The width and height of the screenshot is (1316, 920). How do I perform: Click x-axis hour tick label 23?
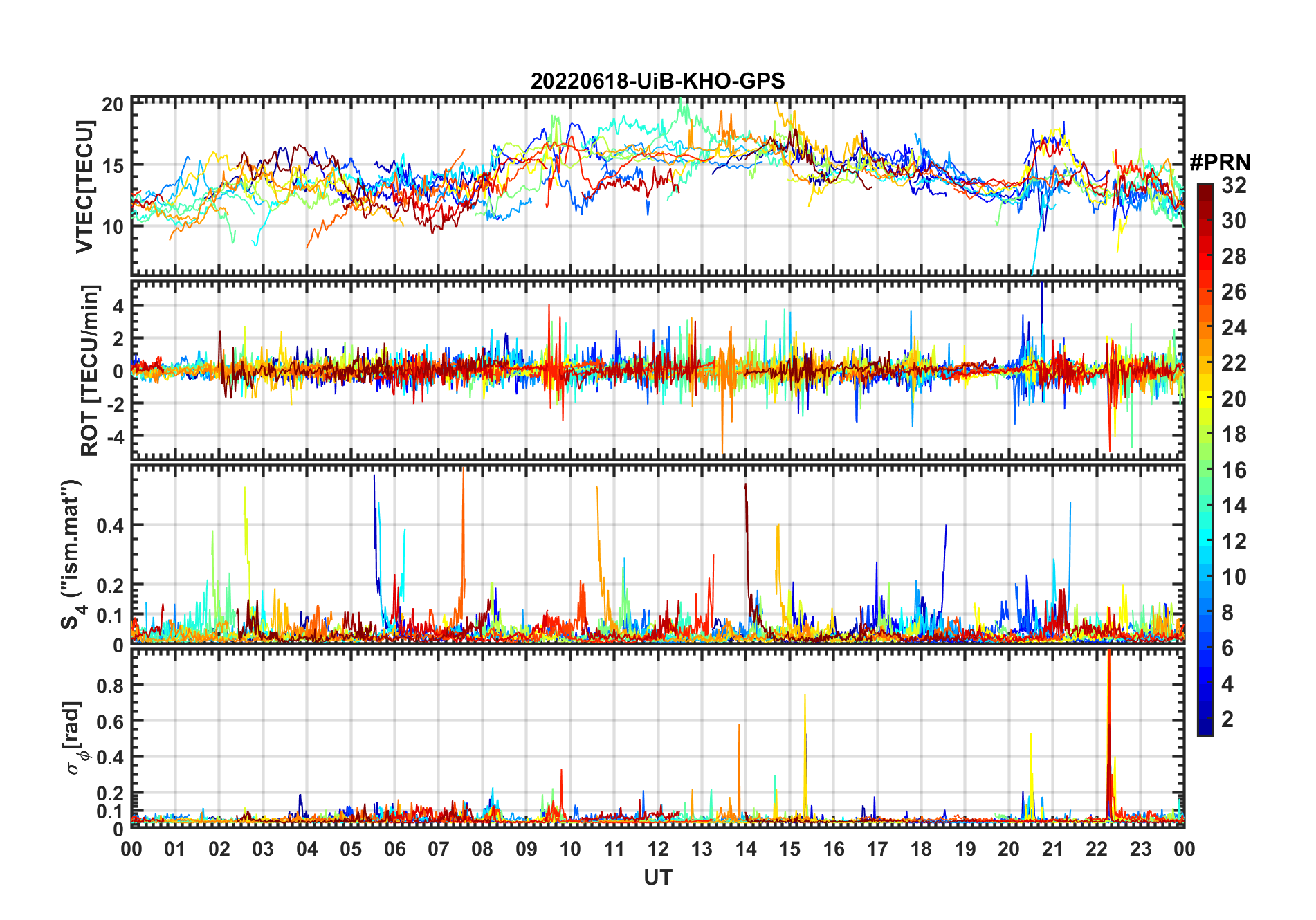pos(1141,849)
